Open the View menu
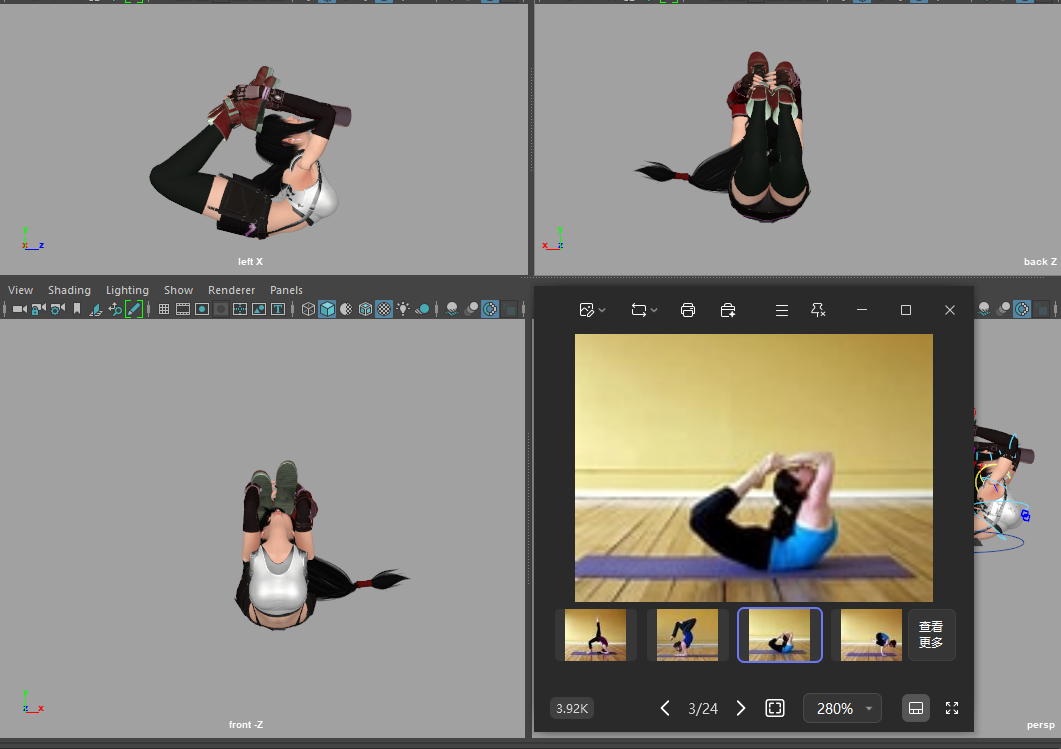Image resolution: width=1061 pixels, height=749 pixels. pos(20,290)
